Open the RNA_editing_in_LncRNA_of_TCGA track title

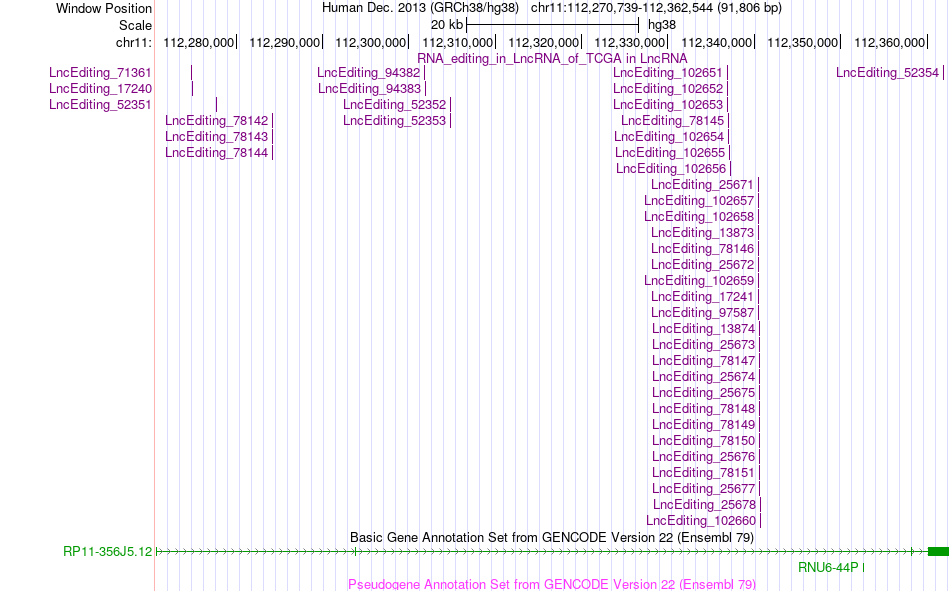pyautogui.click(x=552, y=59)
